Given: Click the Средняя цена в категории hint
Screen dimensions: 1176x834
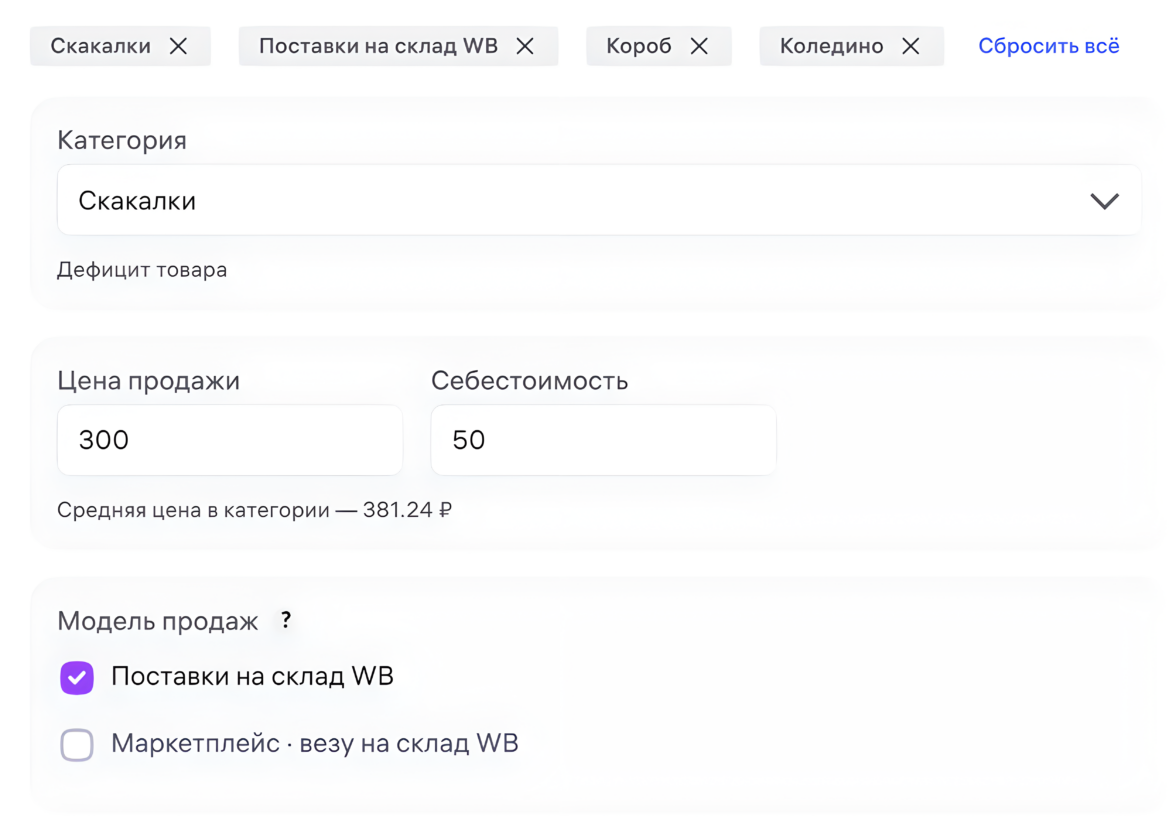Looking at the screenshot, I should 254,510.
